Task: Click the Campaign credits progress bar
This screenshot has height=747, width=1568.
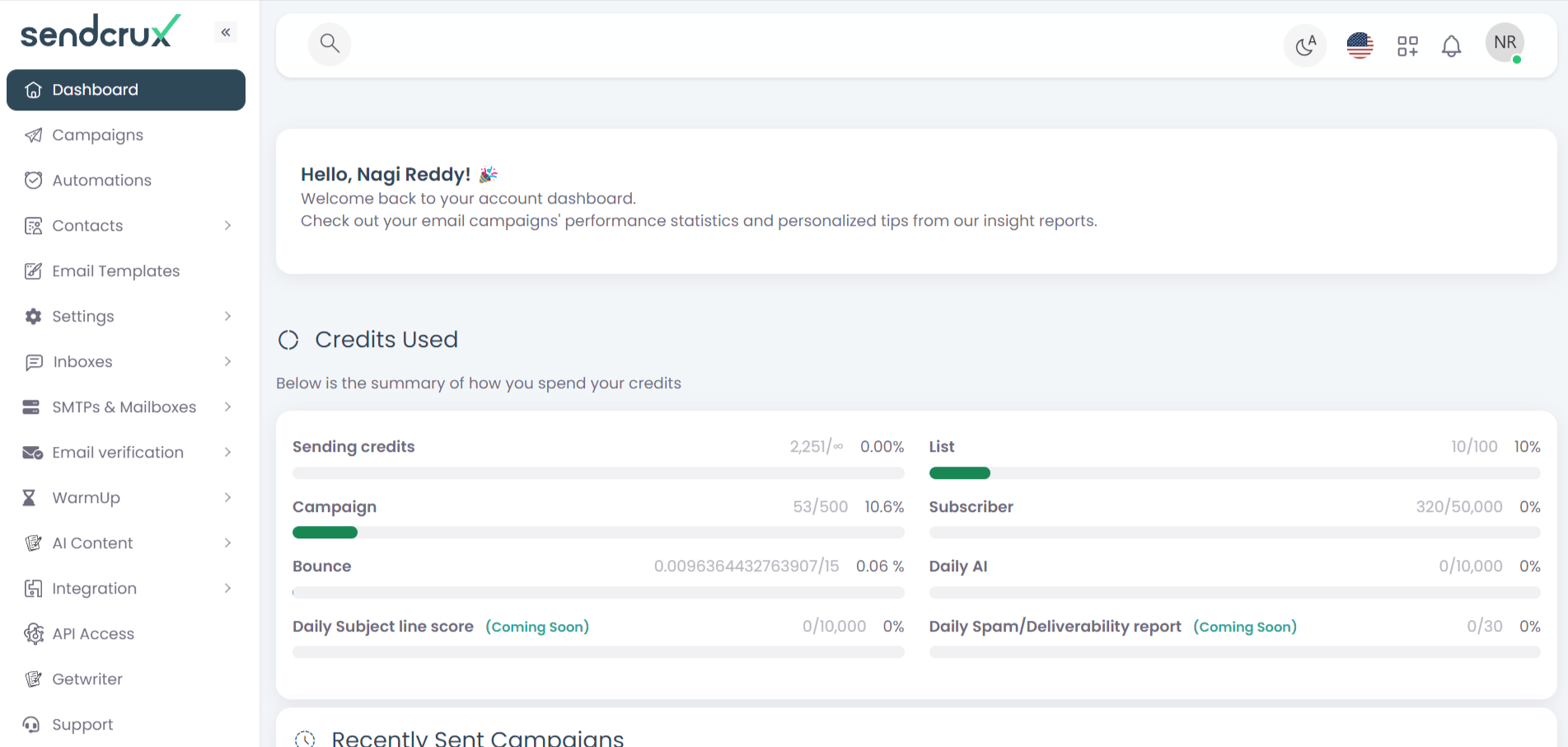Action: 598,533
